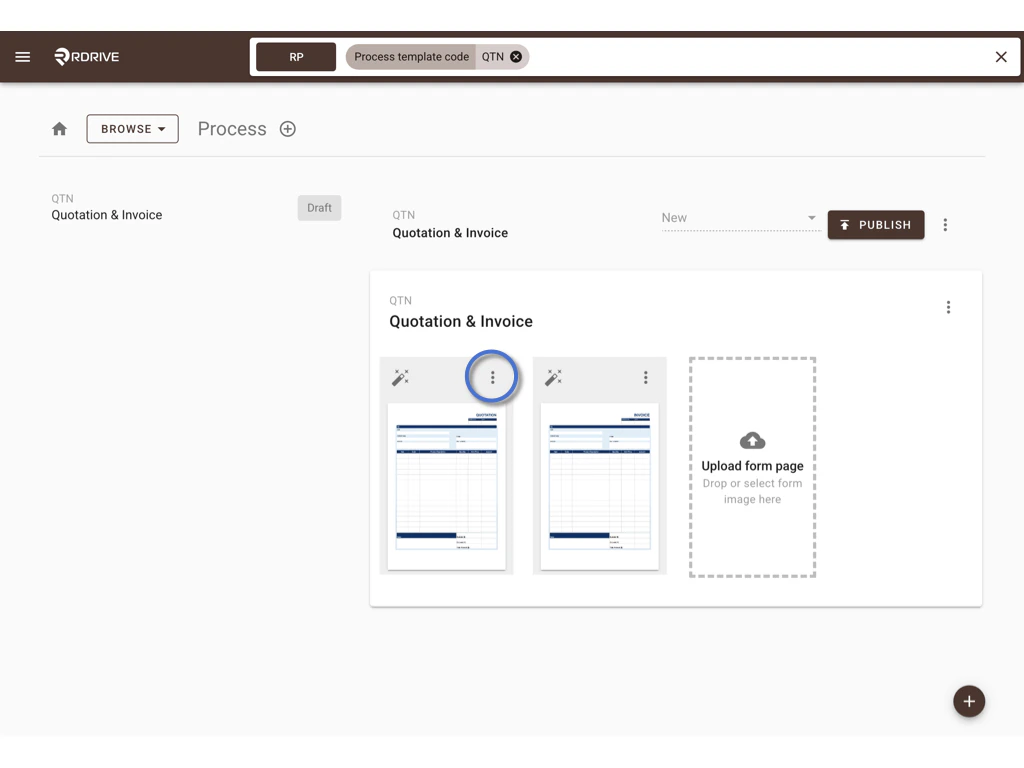Open the kebab menu beside PUBLISH
The width and height of the screenshot is (1024, 768).
click(x=945, y=225)
